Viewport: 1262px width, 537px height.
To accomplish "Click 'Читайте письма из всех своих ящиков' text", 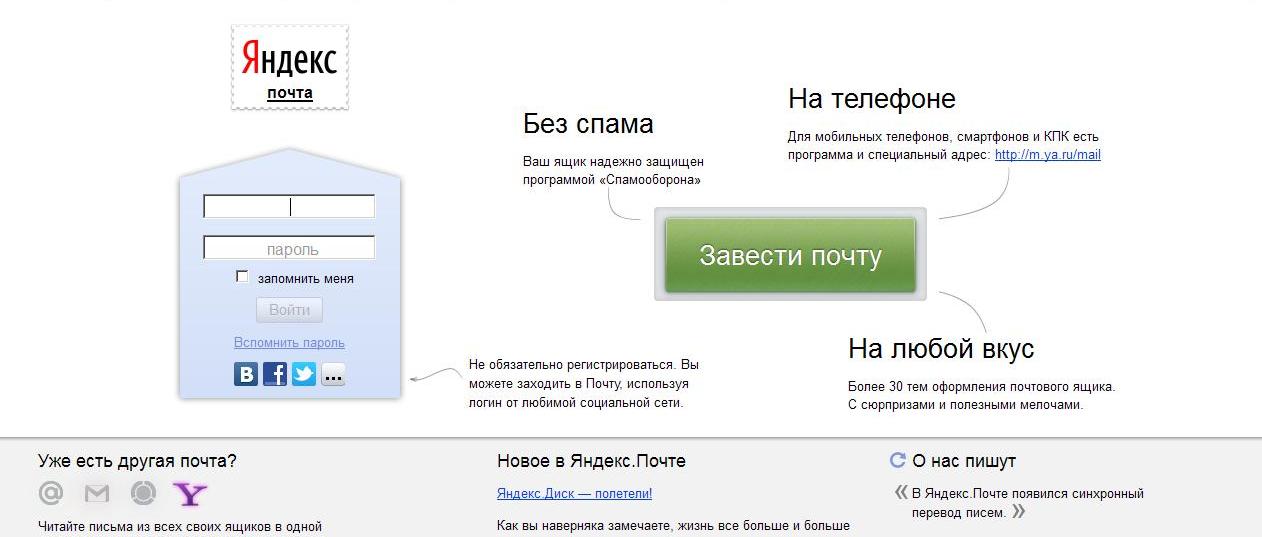I will coord(180,526).
